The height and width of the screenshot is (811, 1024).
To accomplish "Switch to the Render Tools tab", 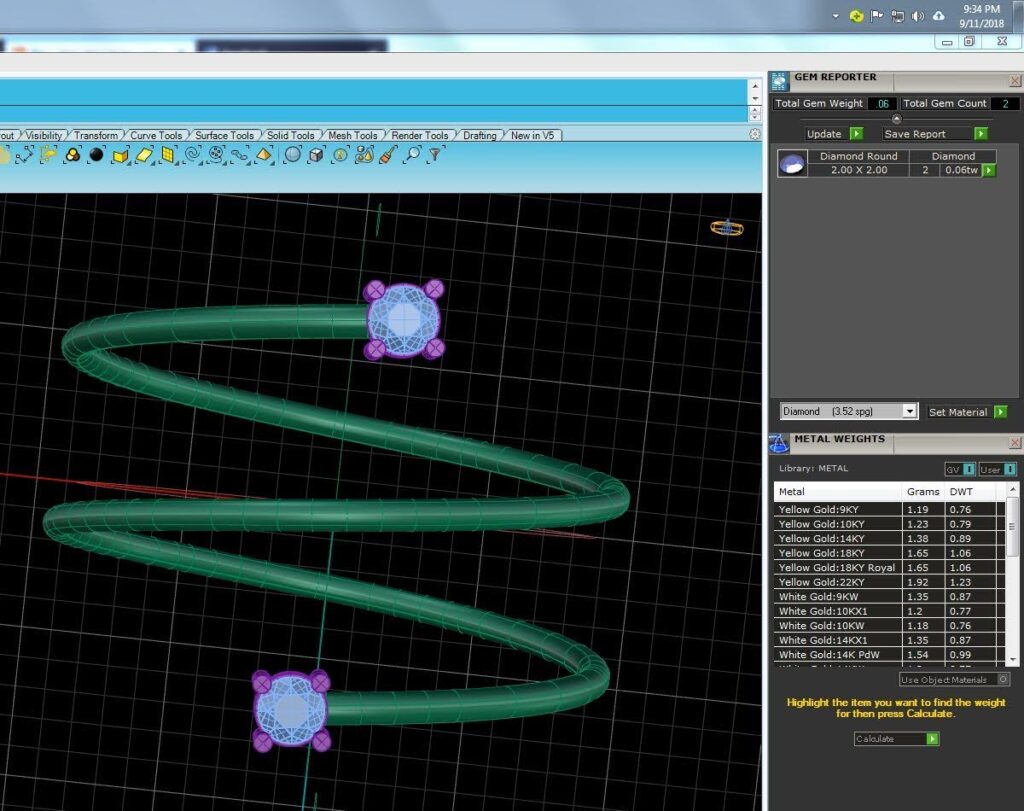I will pos(420,135).
